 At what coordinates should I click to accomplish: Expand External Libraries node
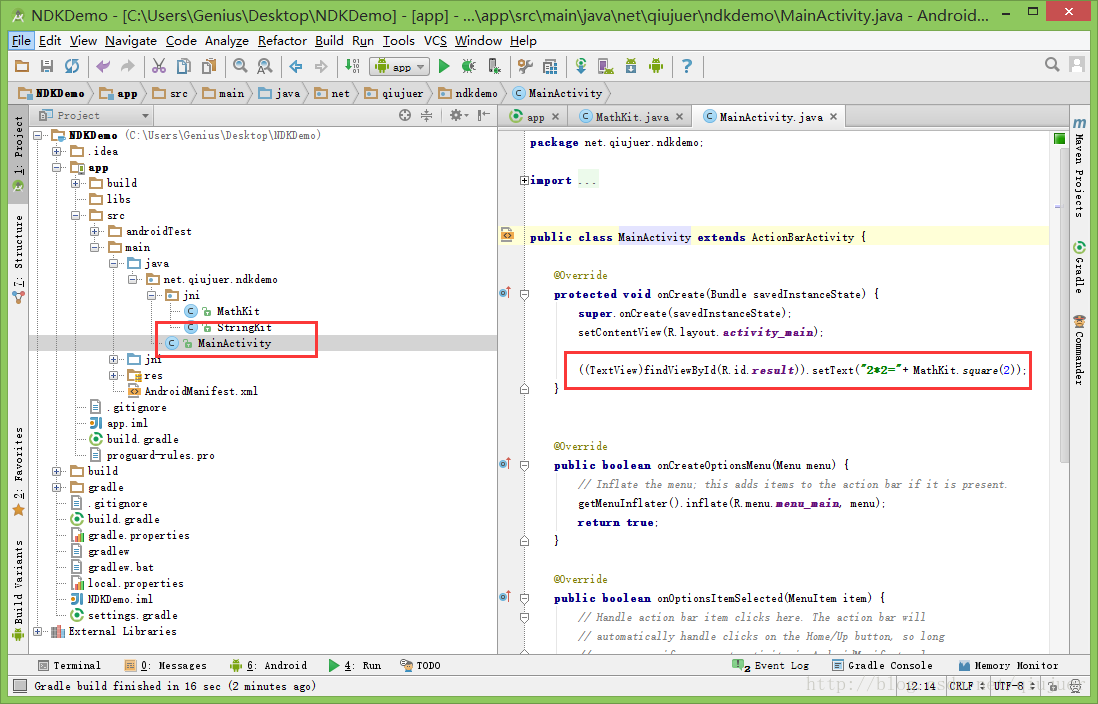pos(38,631)
